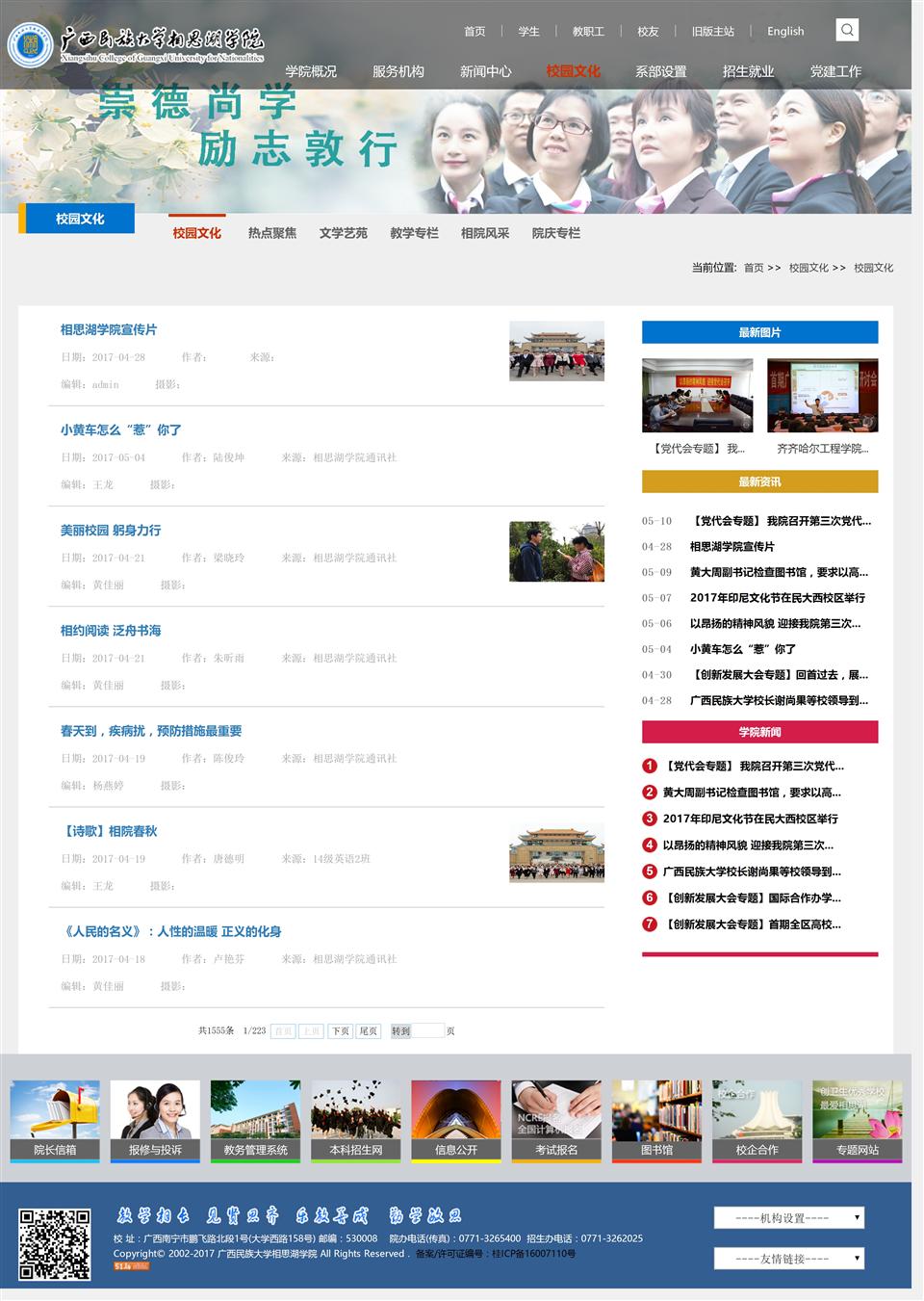Switch site language to English
Screen dimensions: 924x1301
click(785, 32)
